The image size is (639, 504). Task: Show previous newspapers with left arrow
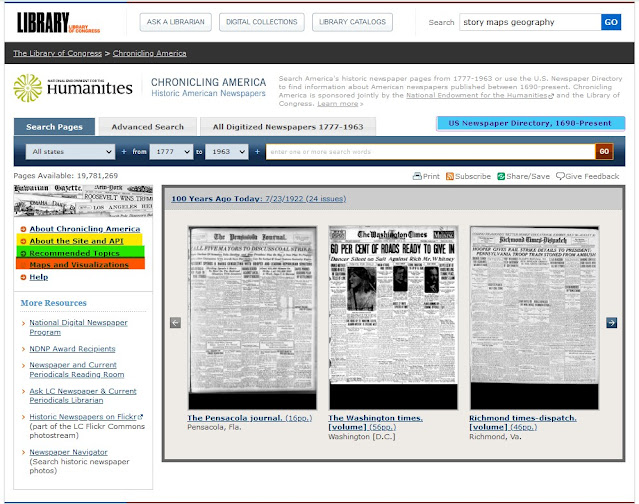tap(175, 323)
